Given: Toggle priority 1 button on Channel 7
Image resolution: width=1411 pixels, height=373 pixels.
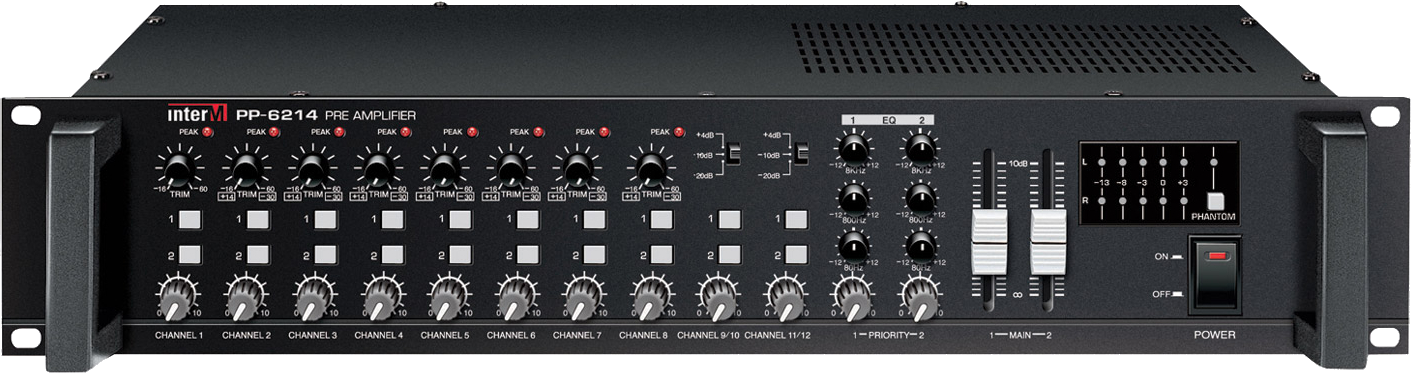Looking at the screenshot, I should pyautogui.click(x=594, y=219).
